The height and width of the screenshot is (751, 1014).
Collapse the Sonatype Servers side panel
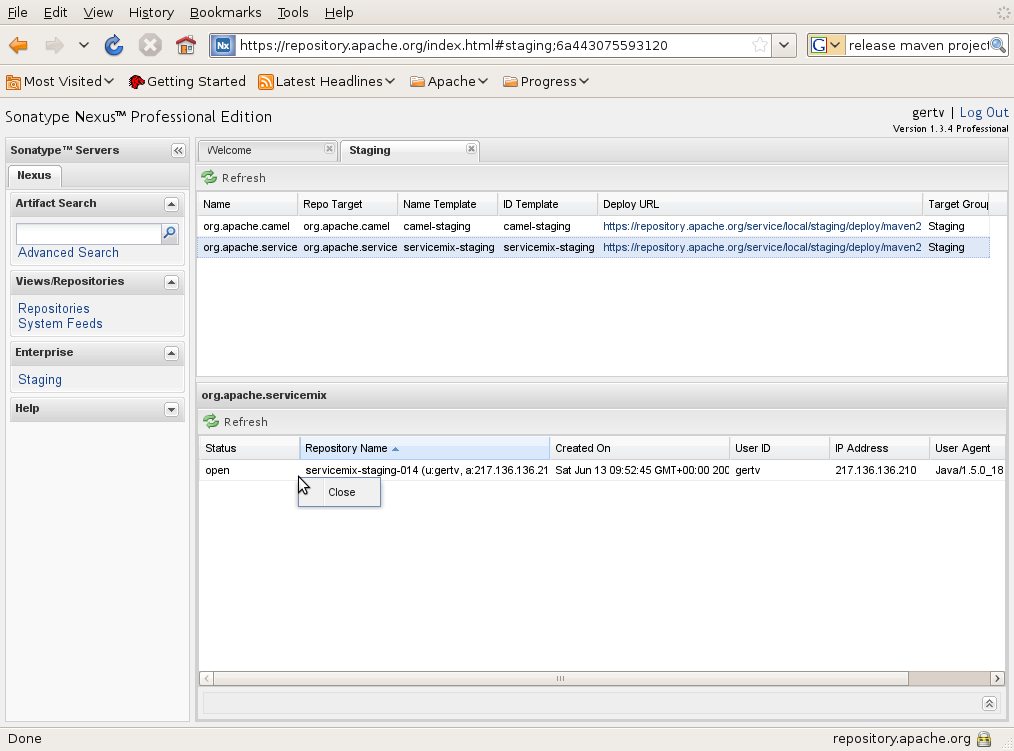178,151
